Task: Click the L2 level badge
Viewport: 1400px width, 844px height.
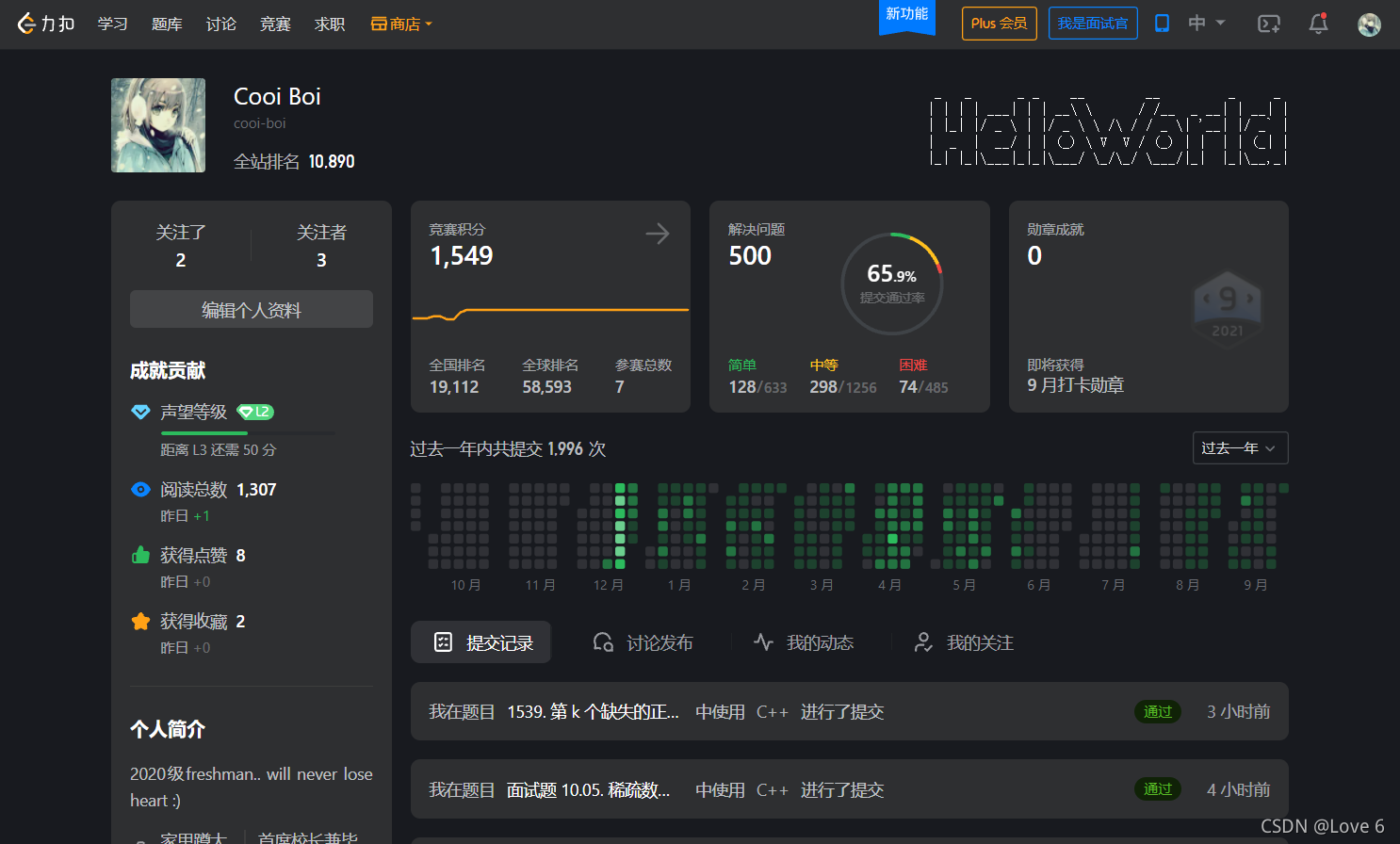Action: point(255,413)
